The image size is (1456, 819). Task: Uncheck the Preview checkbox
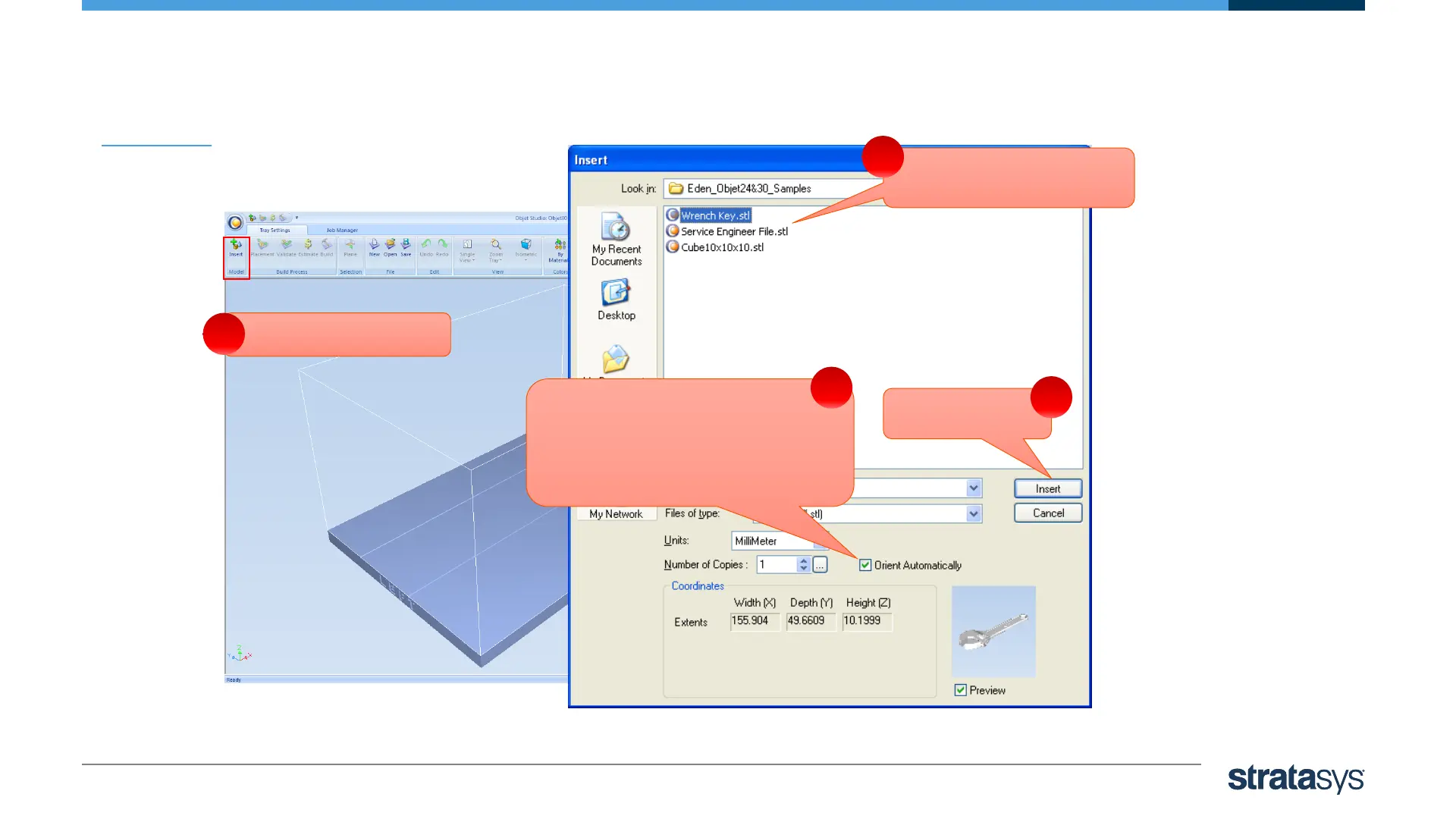click(x=961, y=690)
